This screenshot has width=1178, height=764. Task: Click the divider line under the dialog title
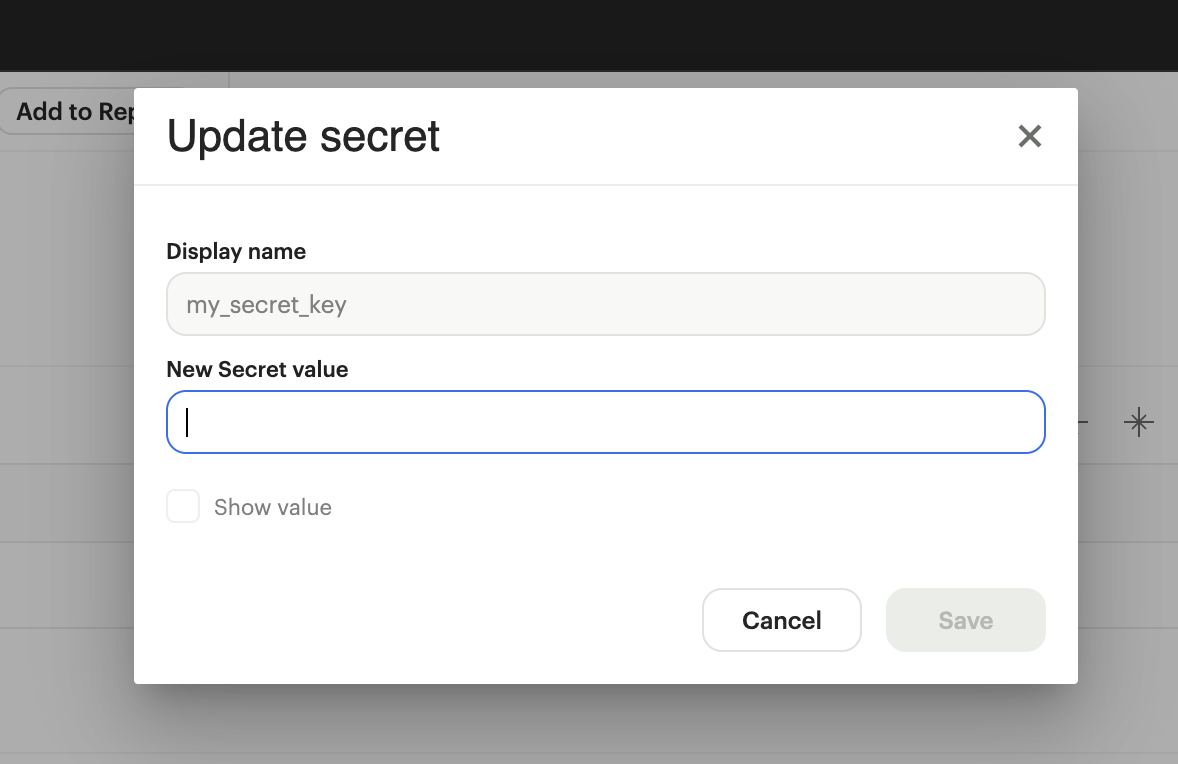click(x=606, y=185)
